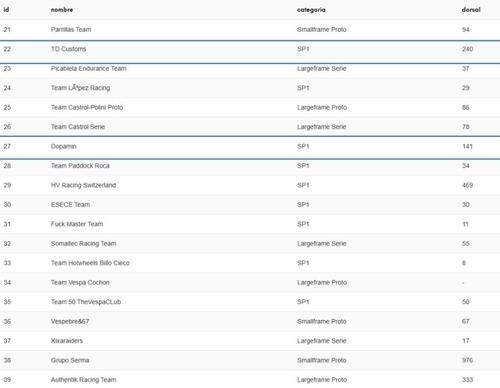This screenshot has height=388, width=500.
Task: Click 'Authentik Racing Team' cell
Action: coord(83,380)
